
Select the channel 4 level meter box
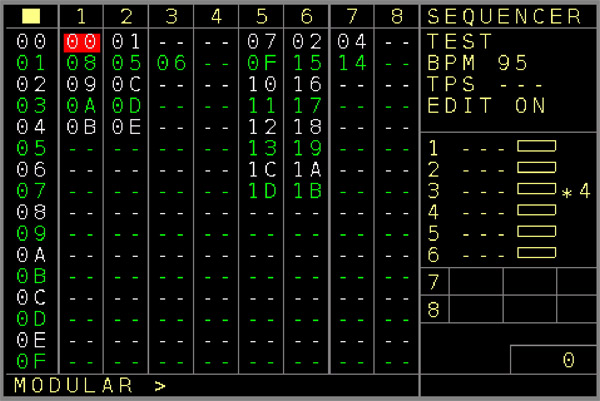(x=536, y=210)
